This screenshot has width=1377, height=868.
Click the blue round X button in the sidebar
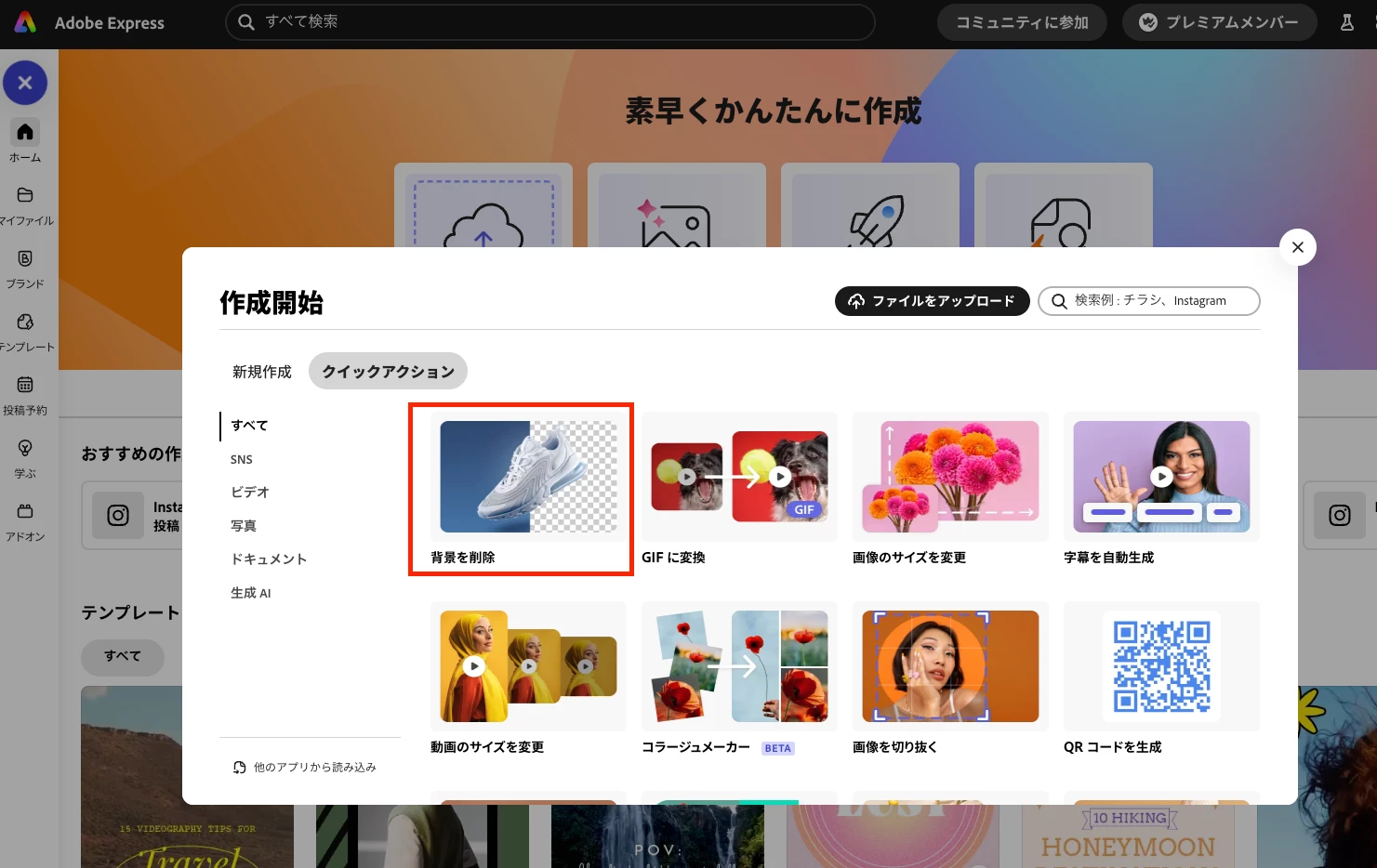tap(25, 83)
